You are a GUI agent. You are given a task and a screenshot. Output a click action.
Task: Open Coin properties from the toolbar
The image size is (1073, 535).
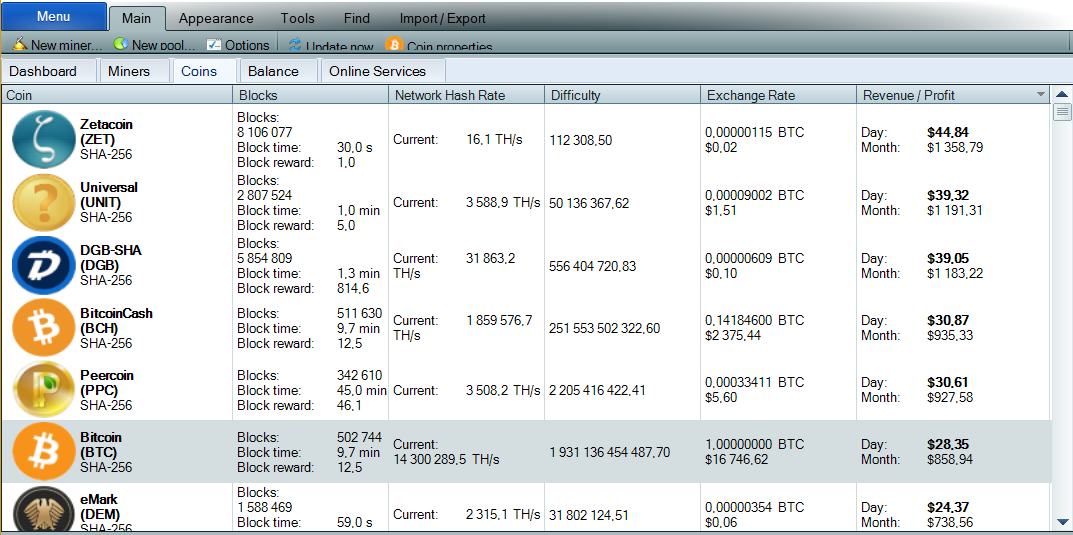click(x=439, y=46)
